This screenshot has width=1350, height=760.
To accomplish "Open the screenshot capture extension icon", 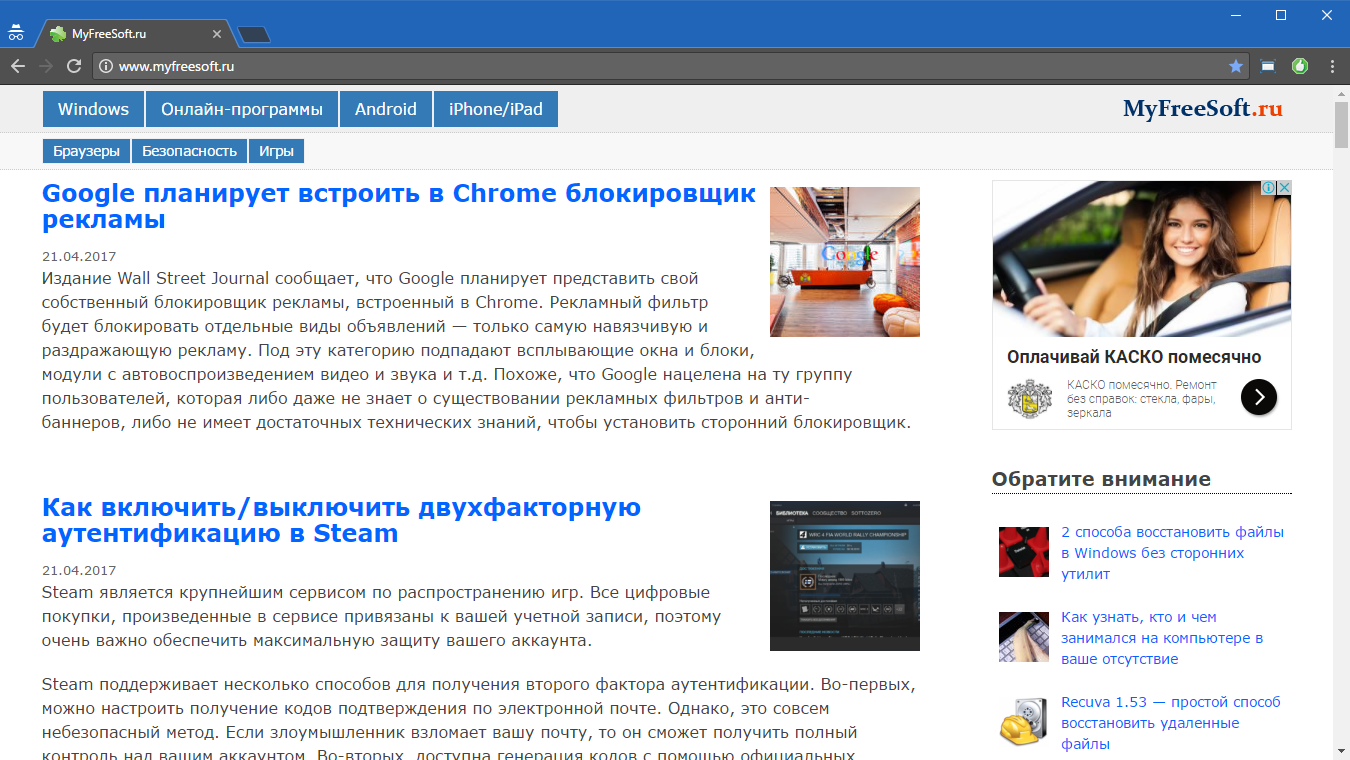I will pos(1268,66).
